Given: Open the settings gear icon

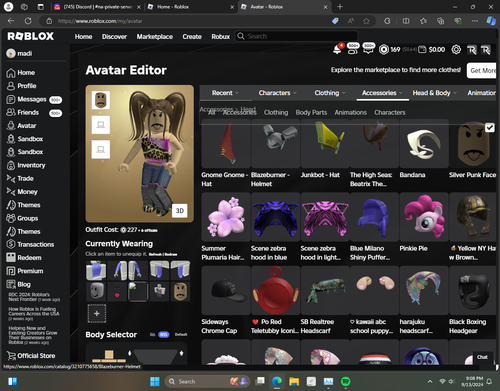Looking at the screenshot, I should tap(456, 50).
